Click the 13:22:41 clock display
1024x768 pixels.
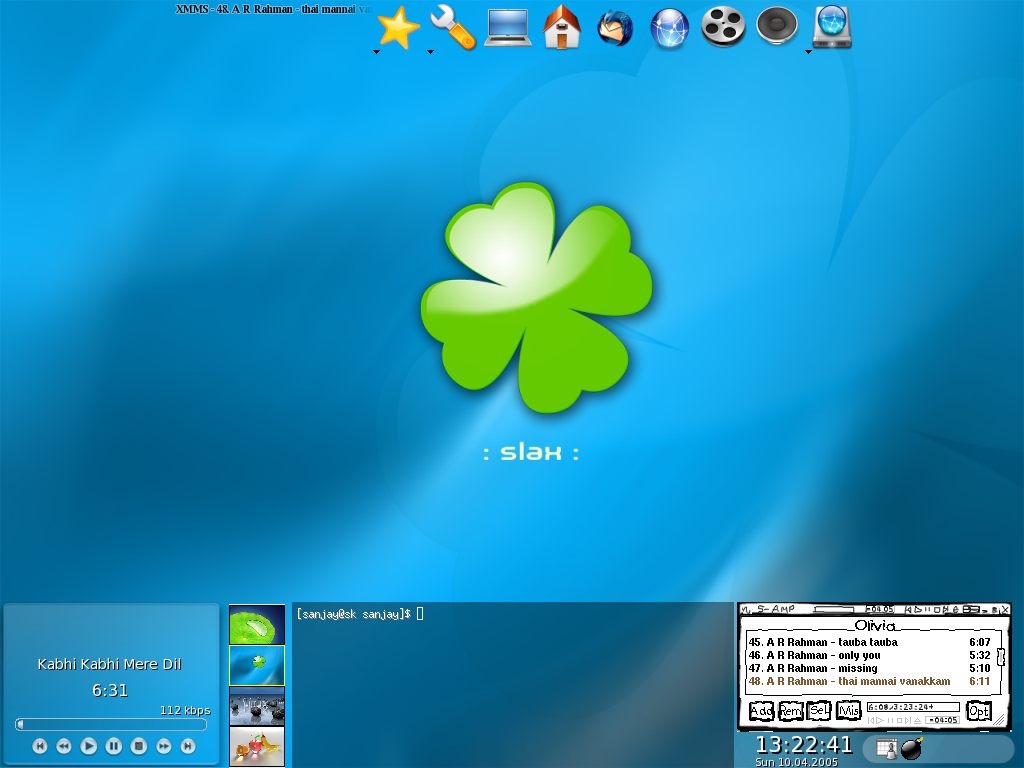(x=804, y=744)
